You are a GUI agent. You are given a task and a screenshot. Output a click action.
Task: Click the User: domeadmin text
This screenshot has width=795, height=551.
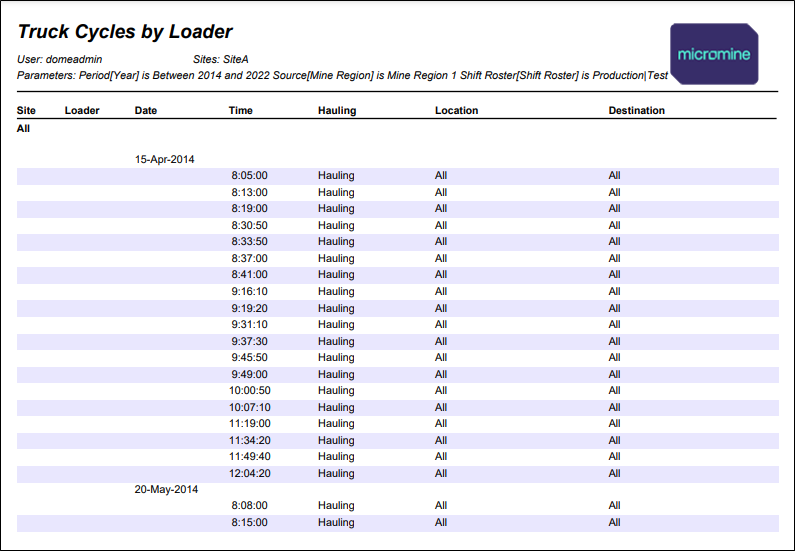pyautogui.click(x=59, y=59)
